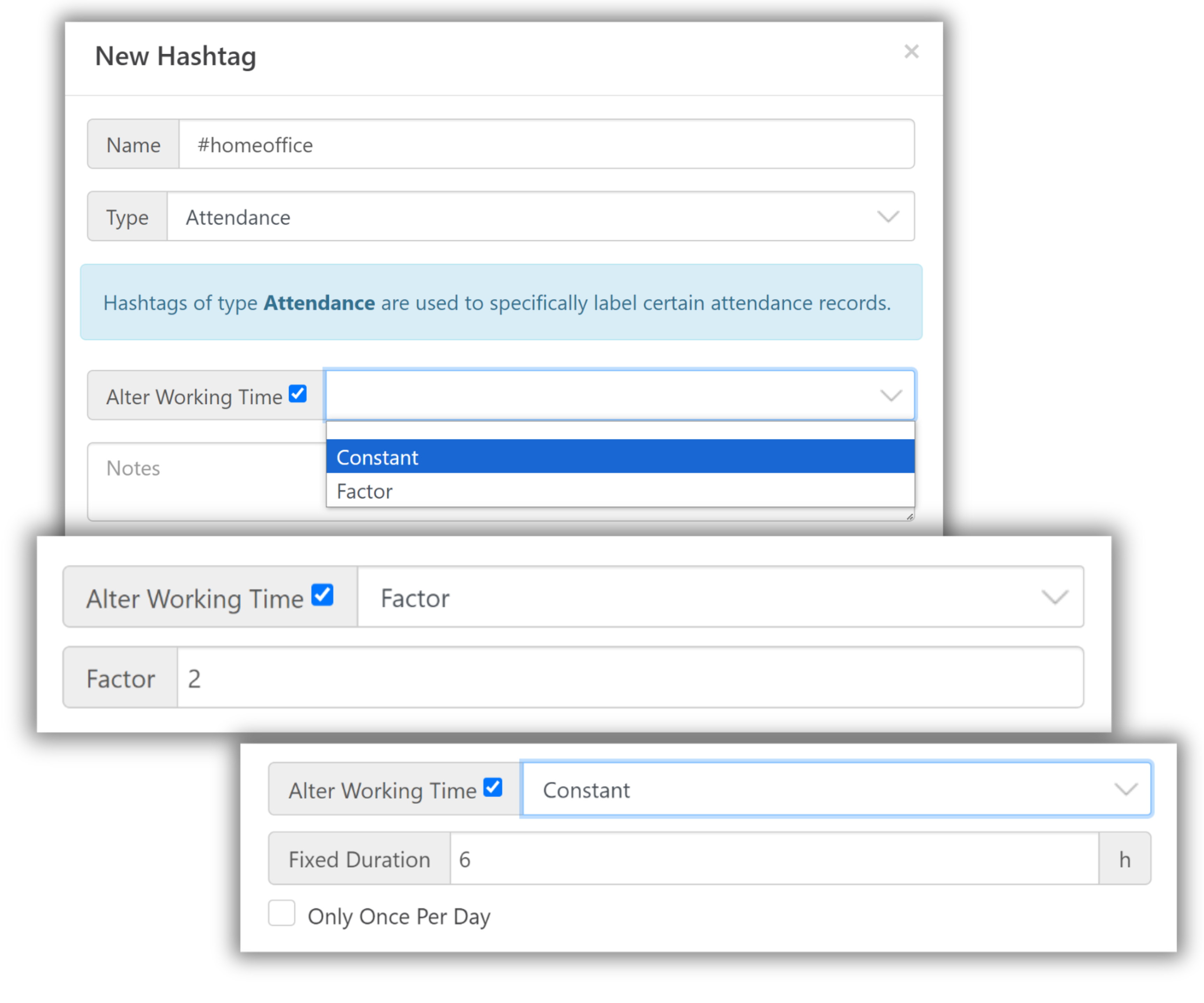
Task: Close the New Hashtag dialog
Action: 911,52
